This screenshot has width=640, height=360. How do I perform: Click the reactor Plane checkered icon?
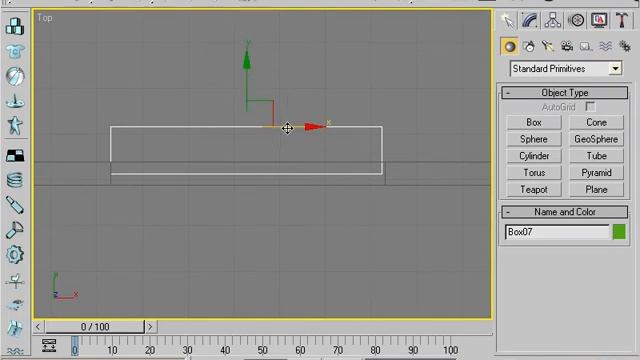click(x=15, y=156)
